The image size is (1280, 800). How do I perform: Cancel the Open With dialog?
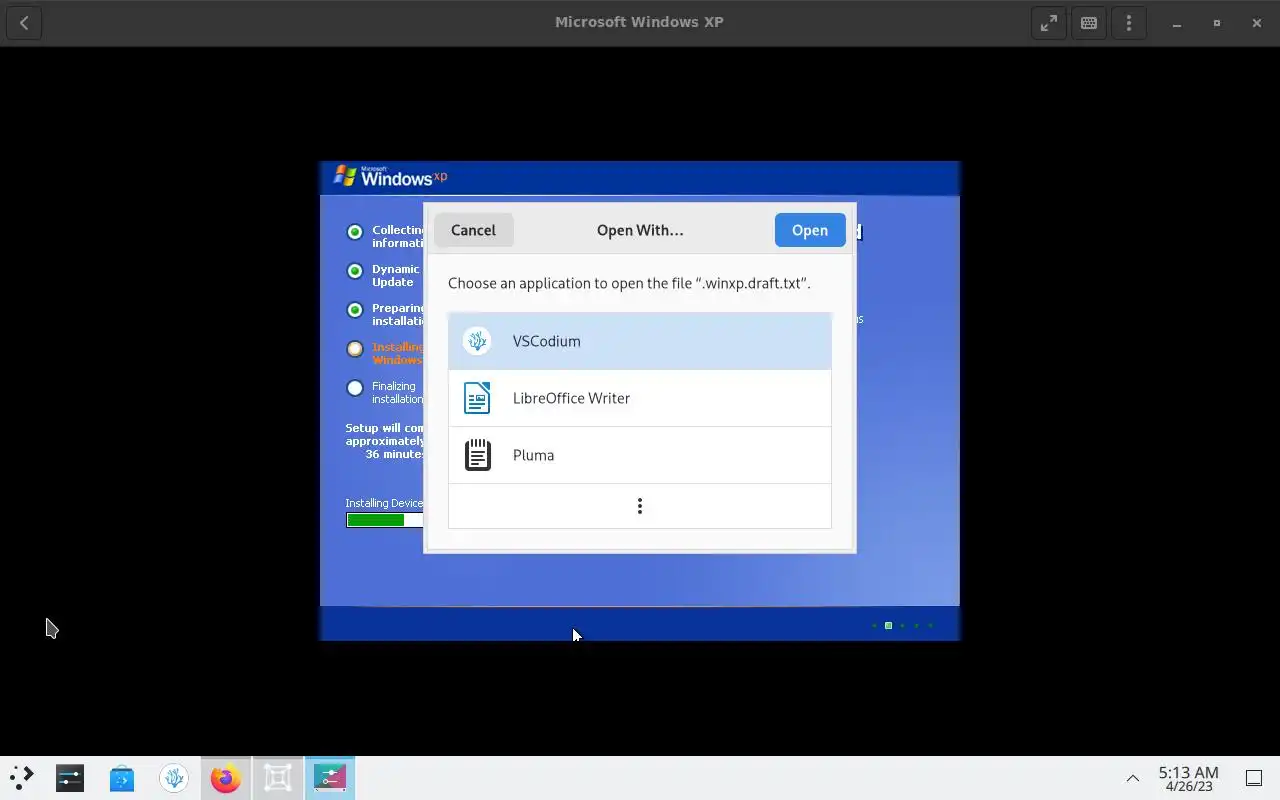(473, 230)
